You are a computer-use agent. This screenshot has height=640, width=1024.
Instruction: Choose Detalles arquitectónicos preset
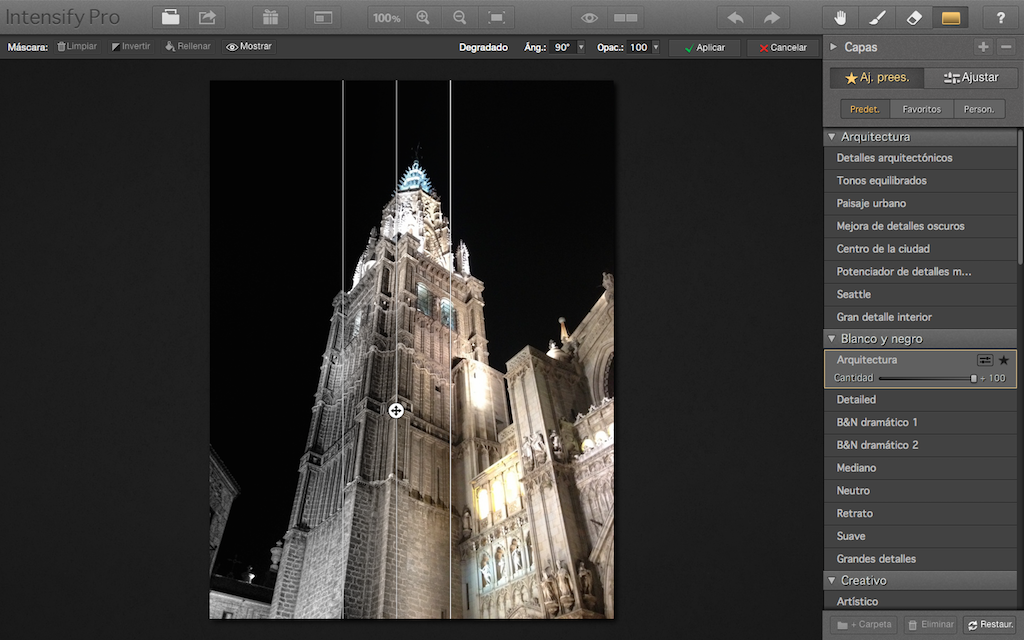pos(920,158)
